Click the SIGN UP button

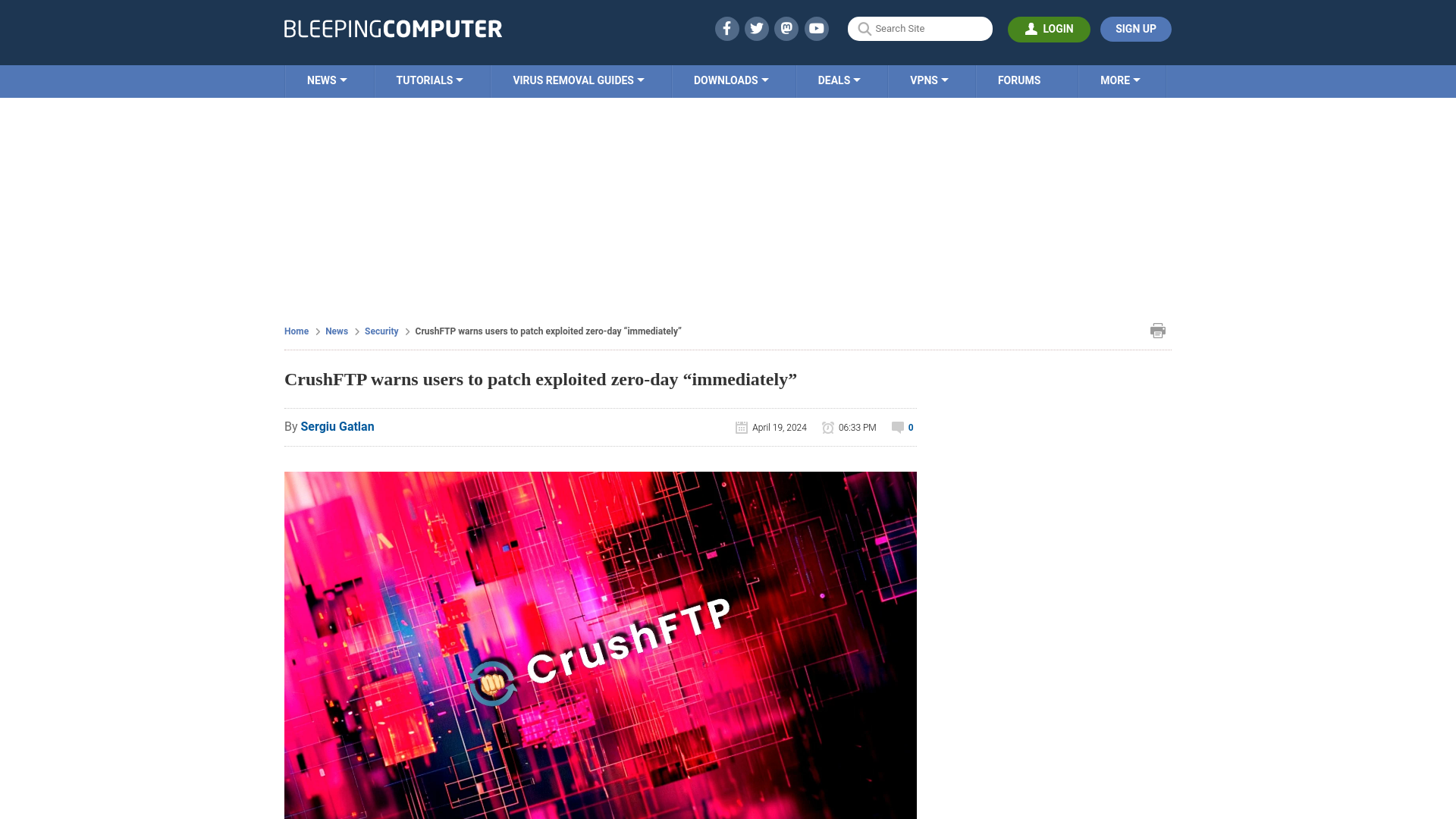[1135, 29]
